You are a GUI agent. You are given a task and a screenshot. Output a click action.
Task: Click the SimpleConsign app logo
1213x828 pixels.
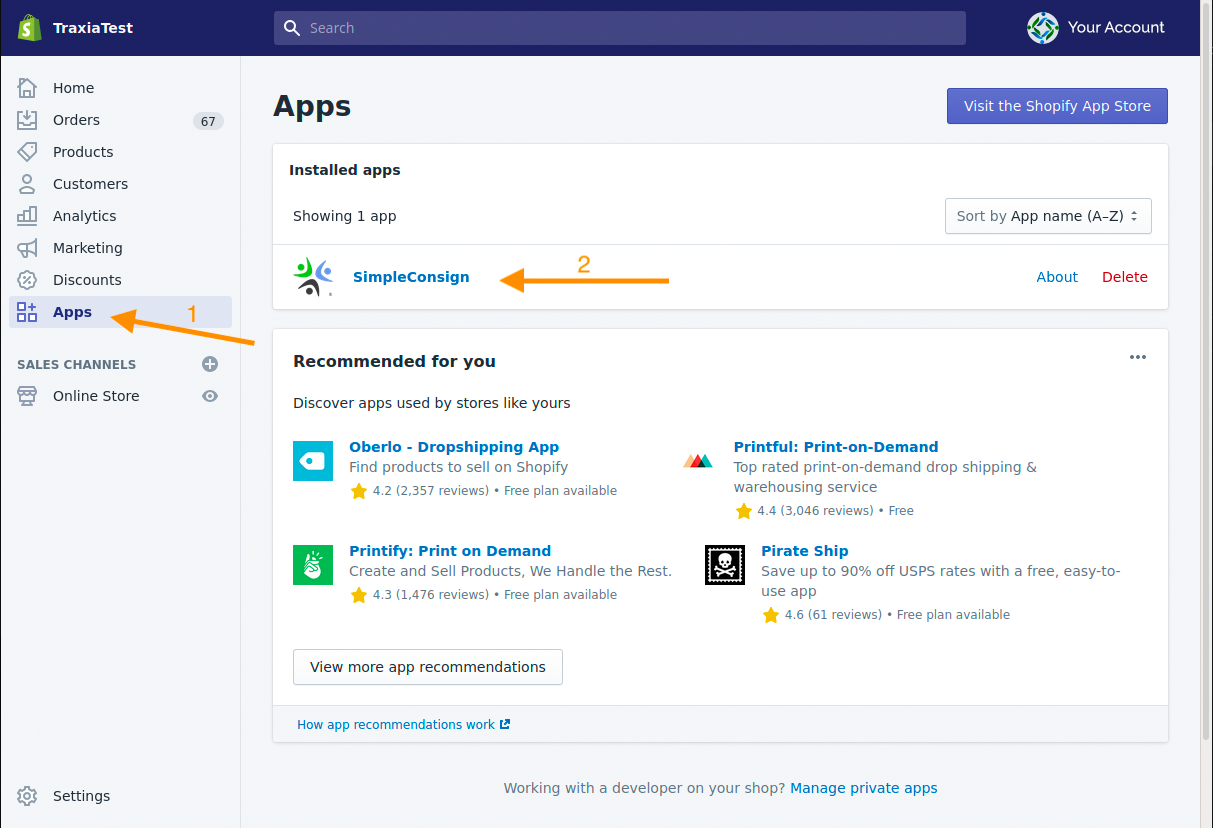coord(313,277)
